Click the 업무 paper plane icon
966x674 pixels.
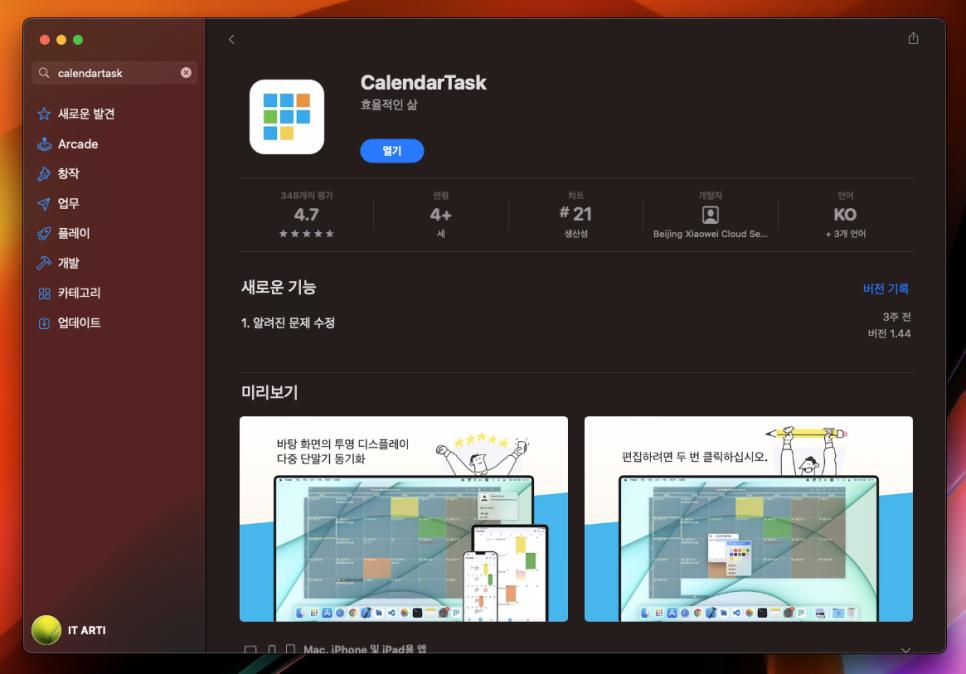[44, 203]
